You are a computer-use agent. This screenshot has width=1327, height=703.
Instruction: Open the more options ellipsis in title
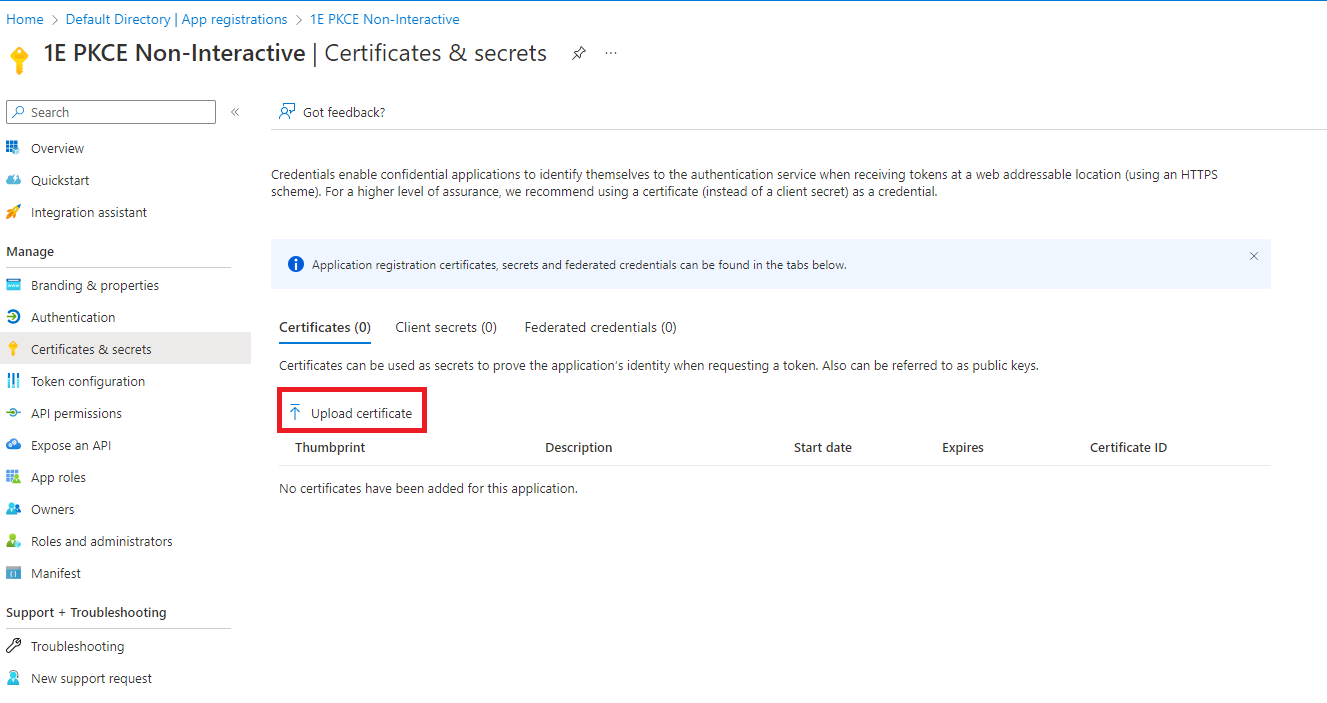[x=611, y=53]
